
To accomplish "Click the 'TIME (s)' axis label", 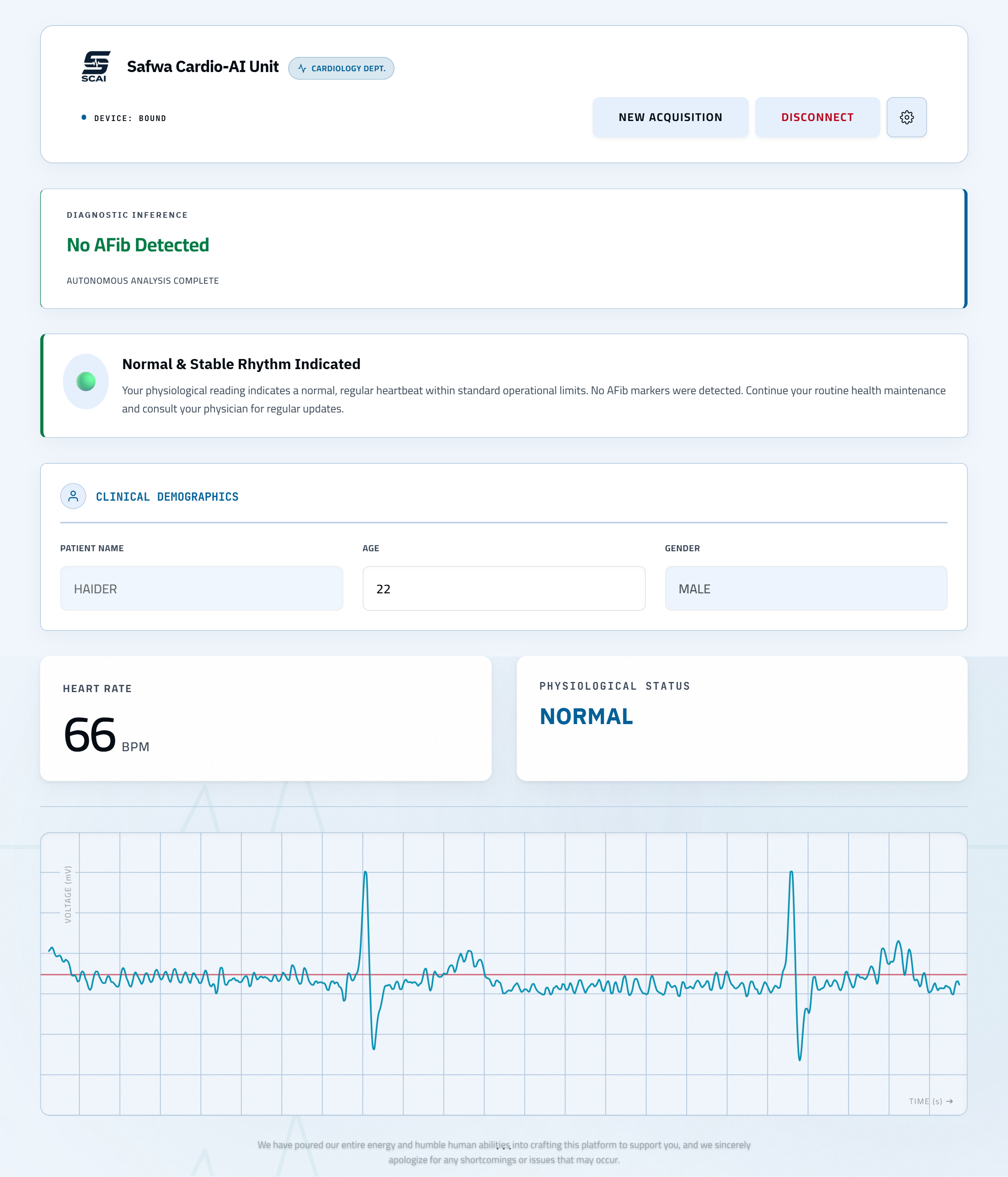I will coord(930,1101).
